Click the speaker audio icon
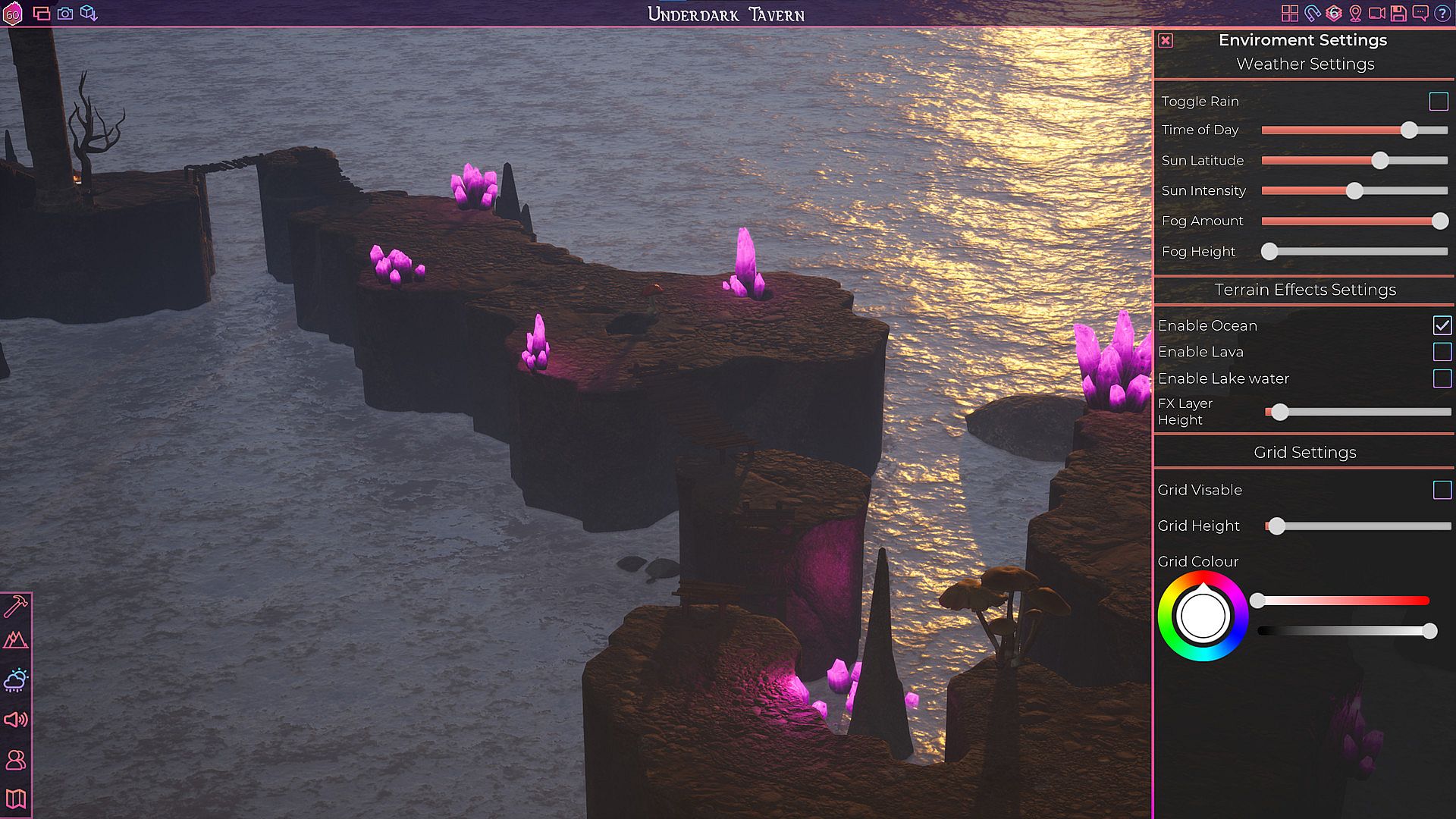 pyautogui.click(x=16, y=719)
